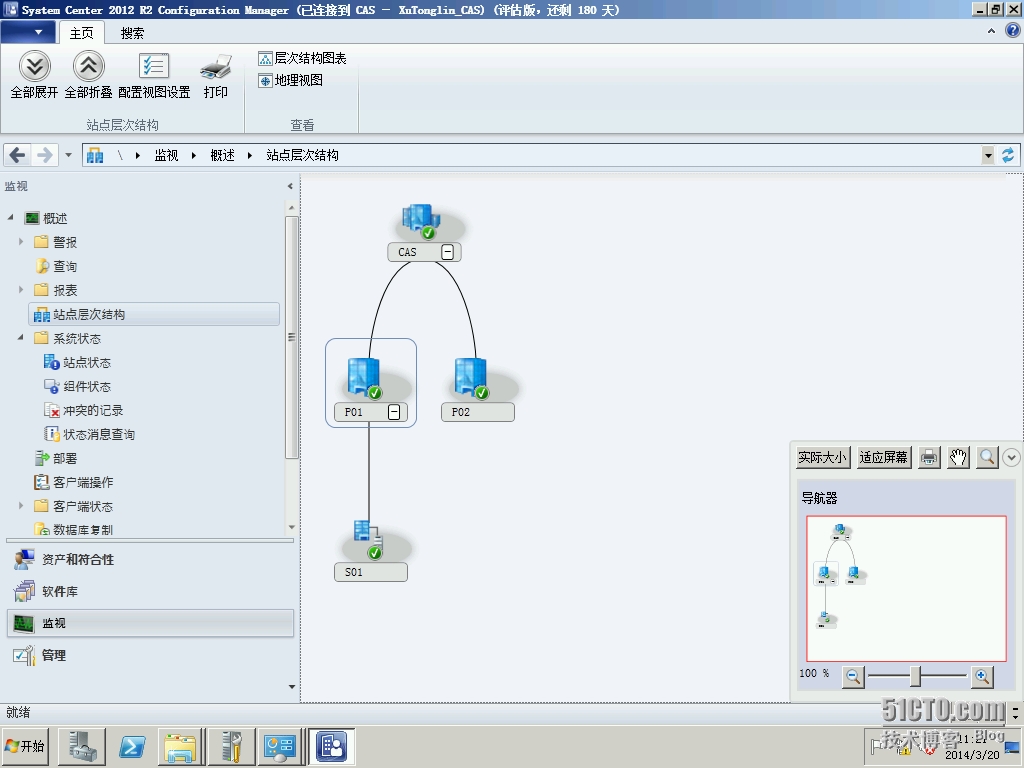Open 状态消息查询 tree item
Screen dimensions: 1024x768
(89, 434)
